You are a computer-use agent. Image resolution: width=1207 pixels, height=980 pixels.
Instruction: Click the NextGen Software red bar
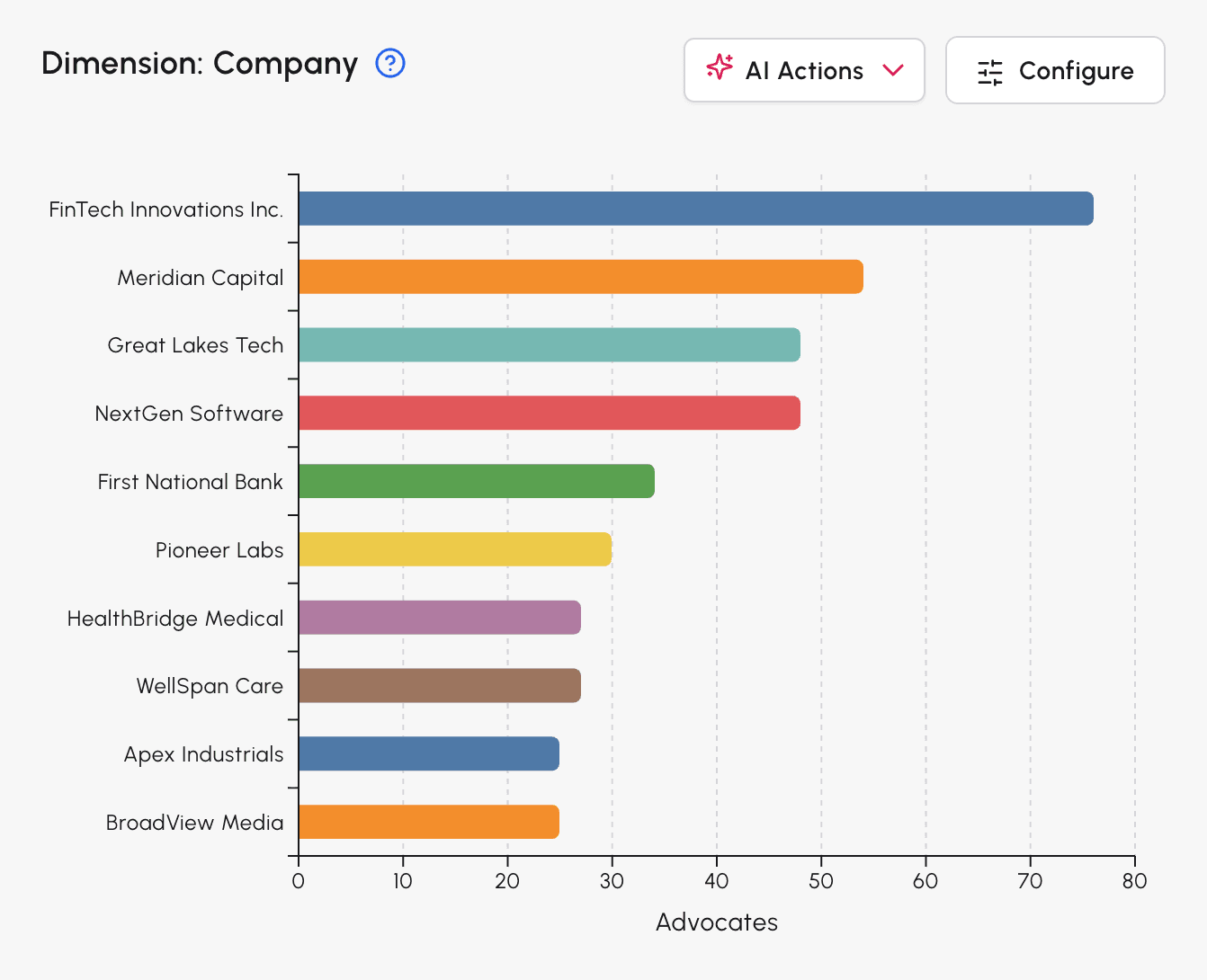550,413
